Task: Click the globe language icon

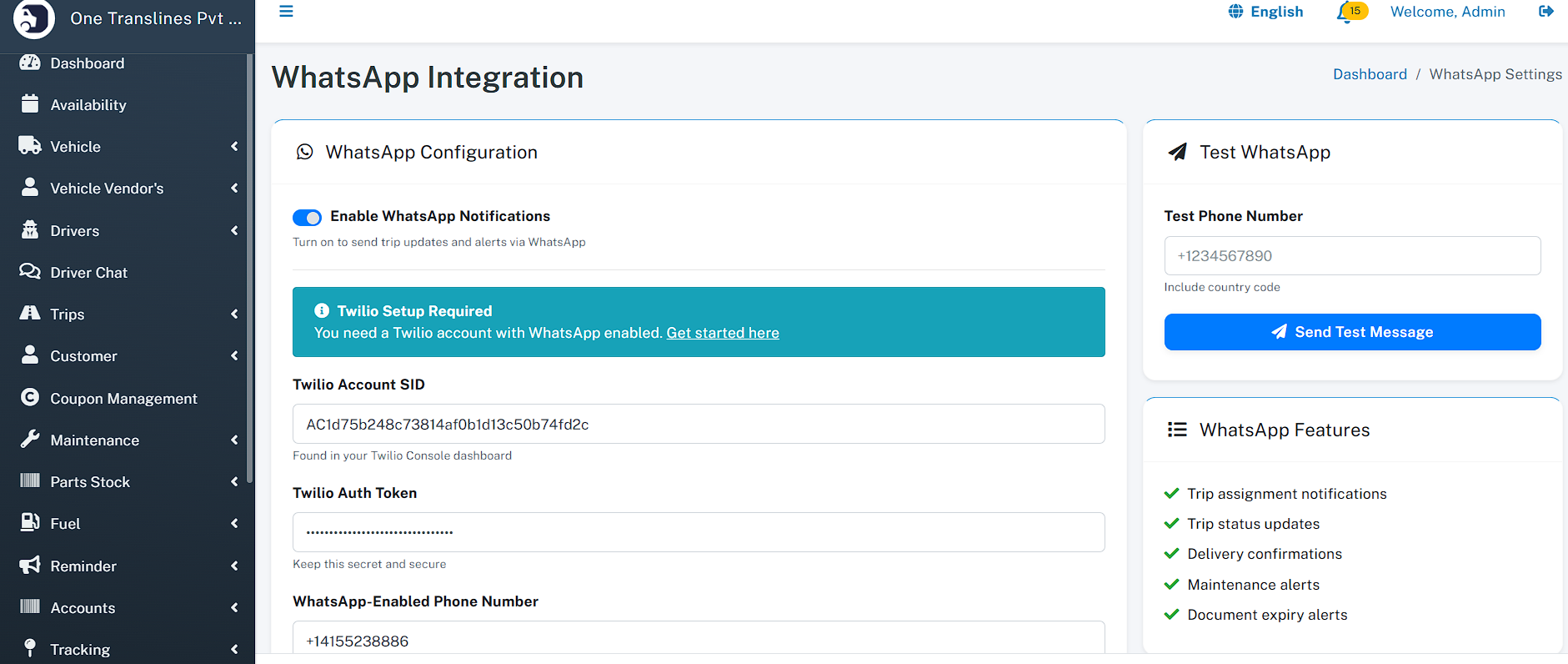Action: (x=1235, y=12)
